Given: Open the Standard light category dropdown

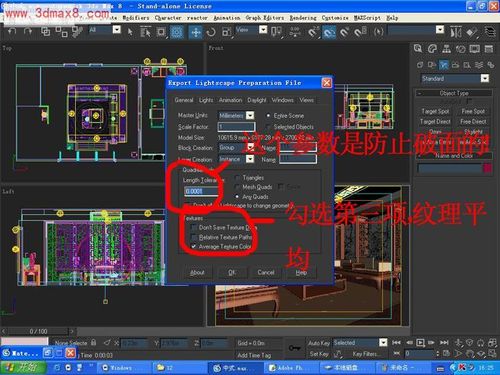Looking at the screenshot, I should click(x=485, y=78).
